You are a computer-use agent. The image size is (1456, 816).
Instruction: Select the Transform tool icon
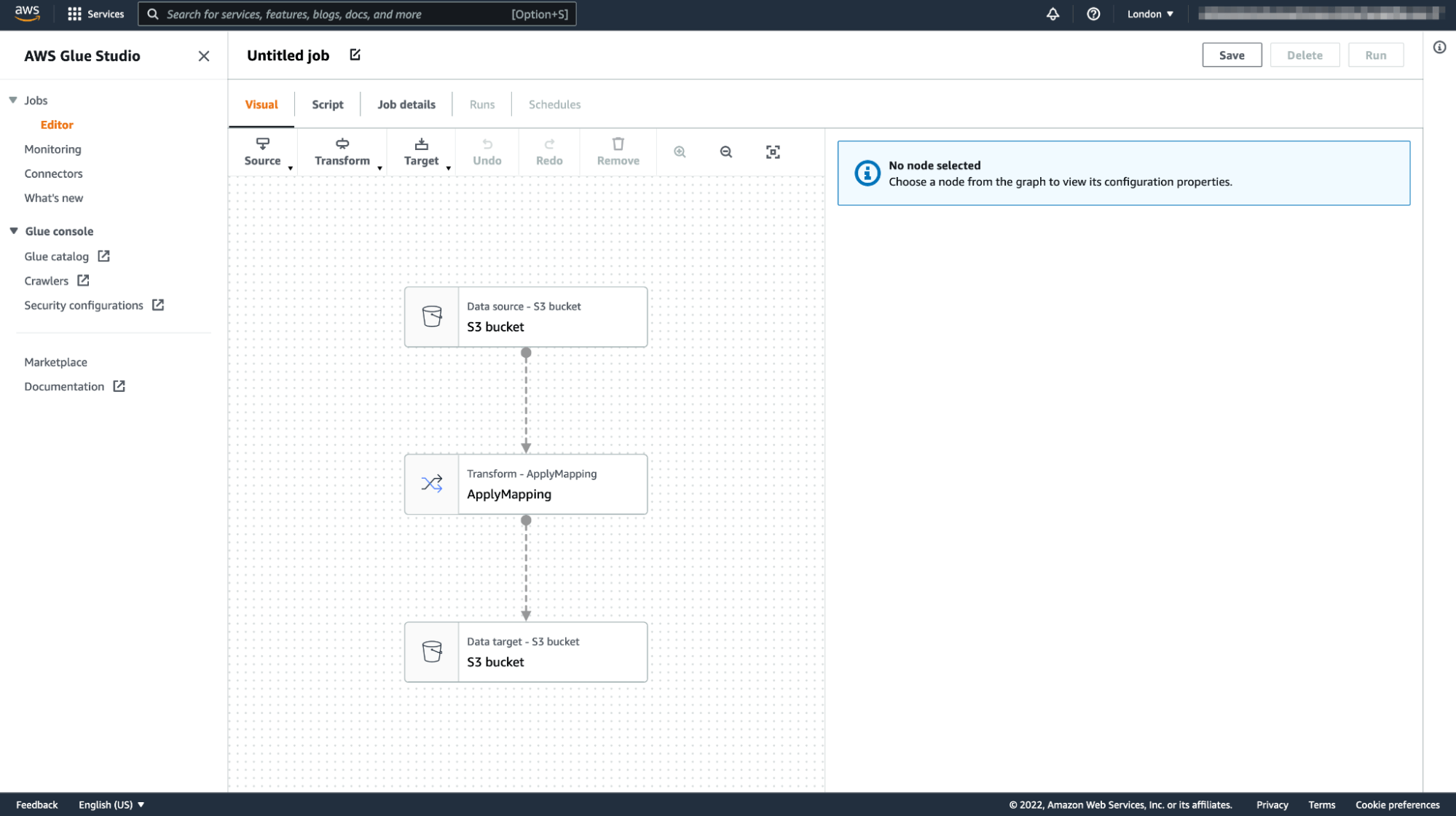click(342, 144)
